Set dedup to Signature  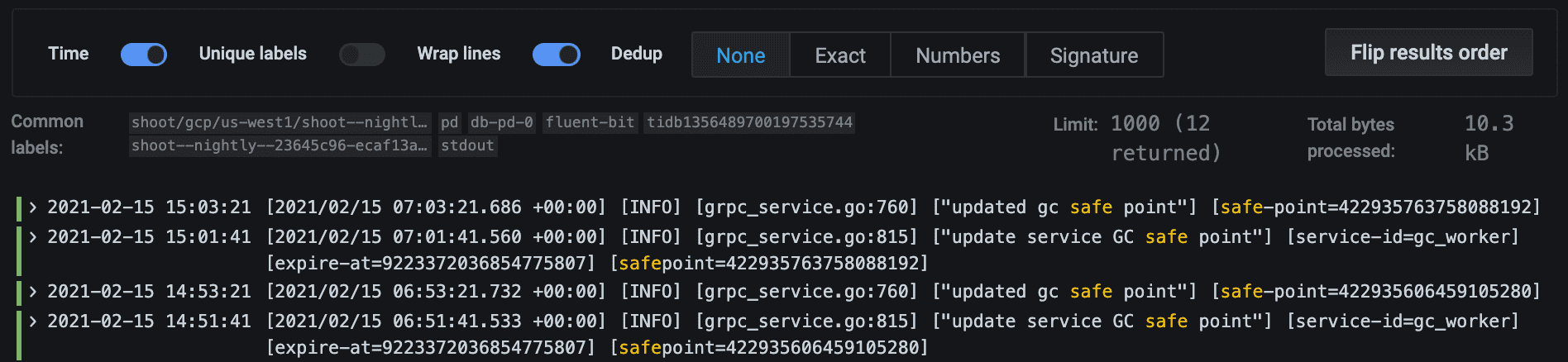1093,55
